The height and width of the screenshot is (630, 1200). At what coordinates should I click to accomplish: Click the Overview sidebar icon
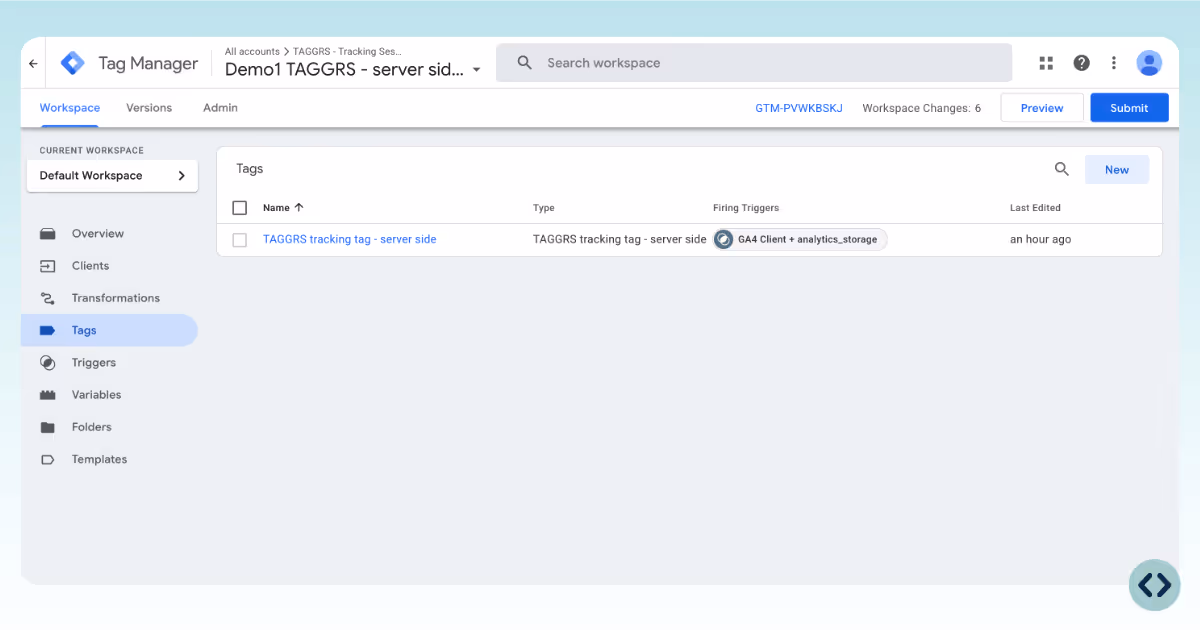pyautogui.click(x=47, y=234)
